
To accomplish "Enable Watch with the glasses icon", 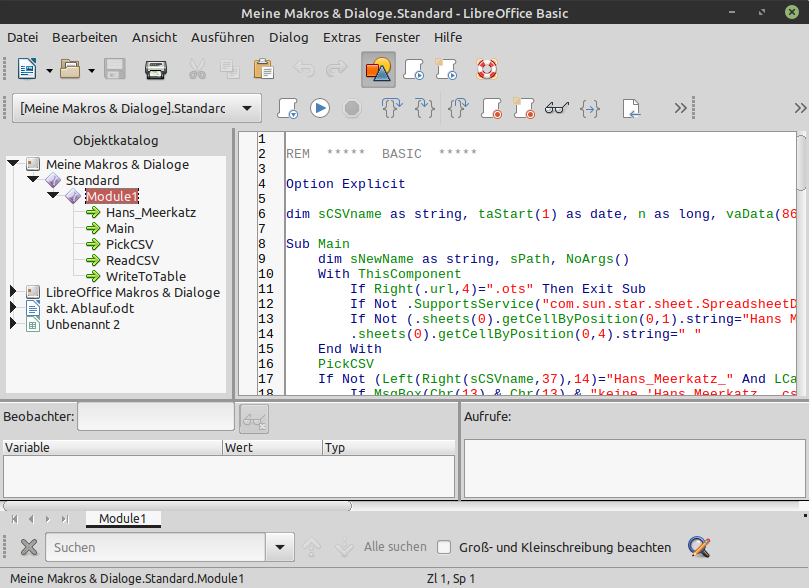I will tap(557, 108).
